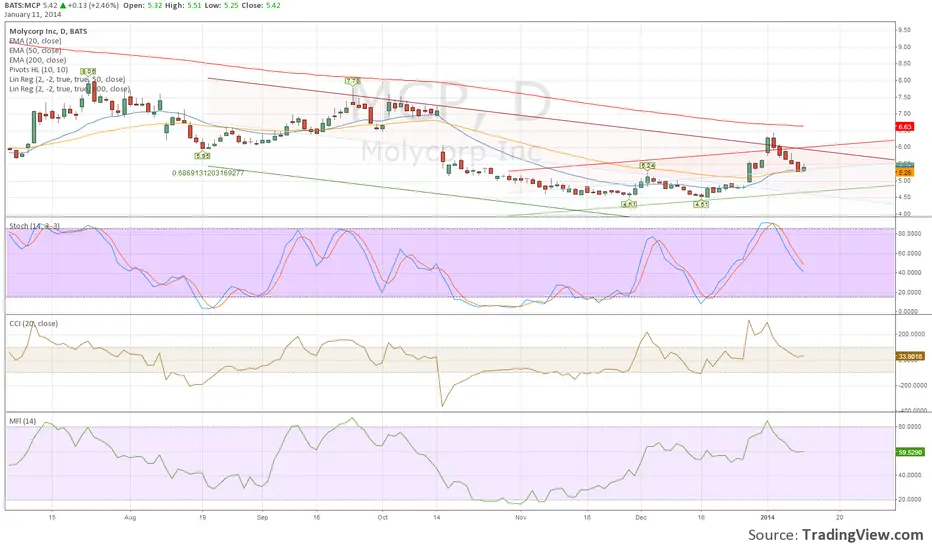The height and width of the screenshot is (550, 932).
Task: Click the 5.92 pivot low marker
Action: (203, 156)
